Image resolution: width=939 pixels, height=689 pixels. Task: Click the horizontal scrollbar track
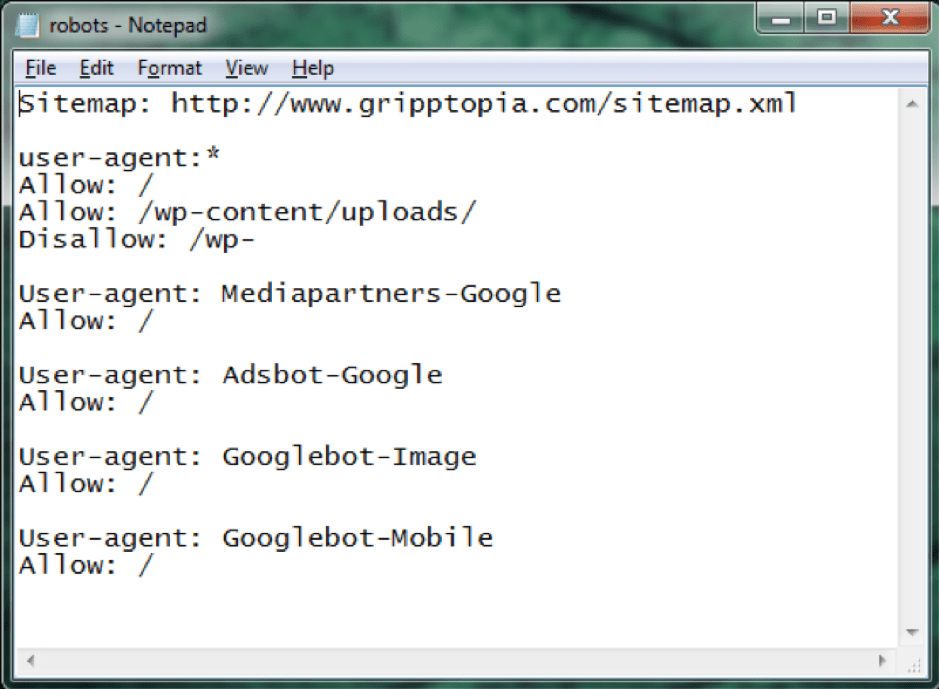pyautogui.click(x=450, y=662)
